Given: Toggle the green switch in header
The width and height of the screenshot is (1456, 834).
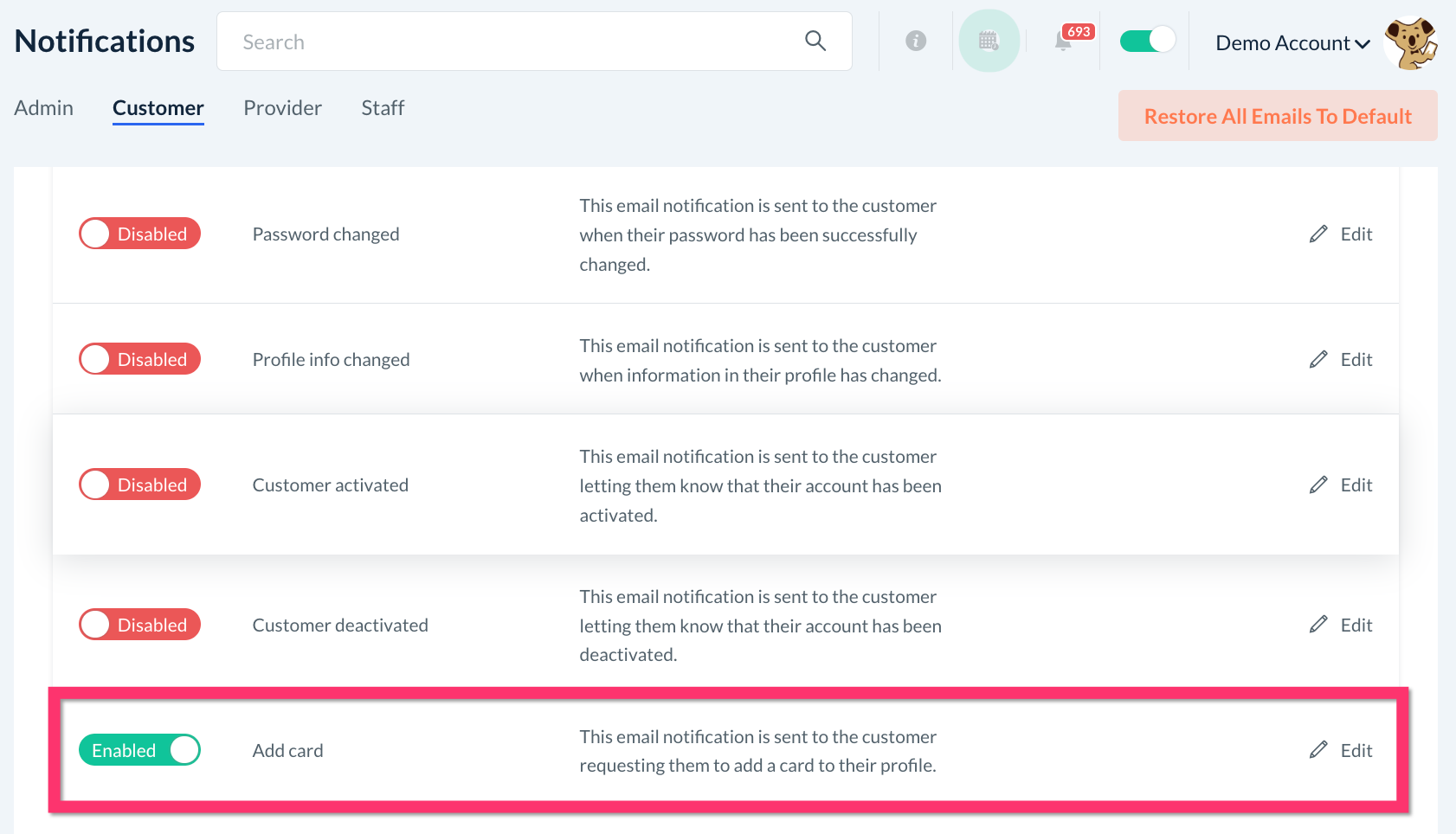Looking at the screenshot, I should pyautogui.click(x=1147, y=41).
